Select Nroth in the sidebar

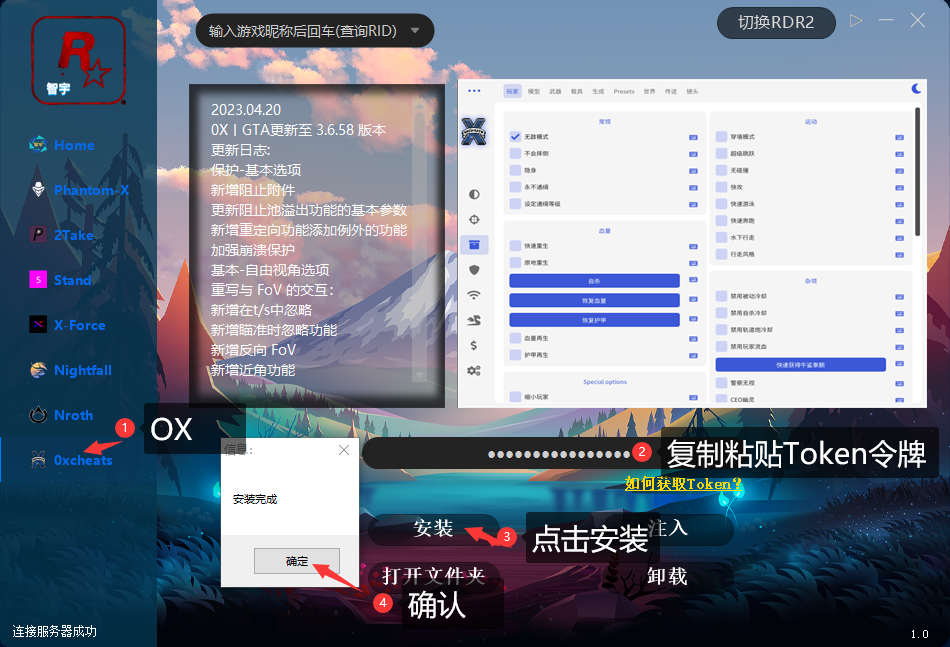pyautogui.click(x=61, y=415)
